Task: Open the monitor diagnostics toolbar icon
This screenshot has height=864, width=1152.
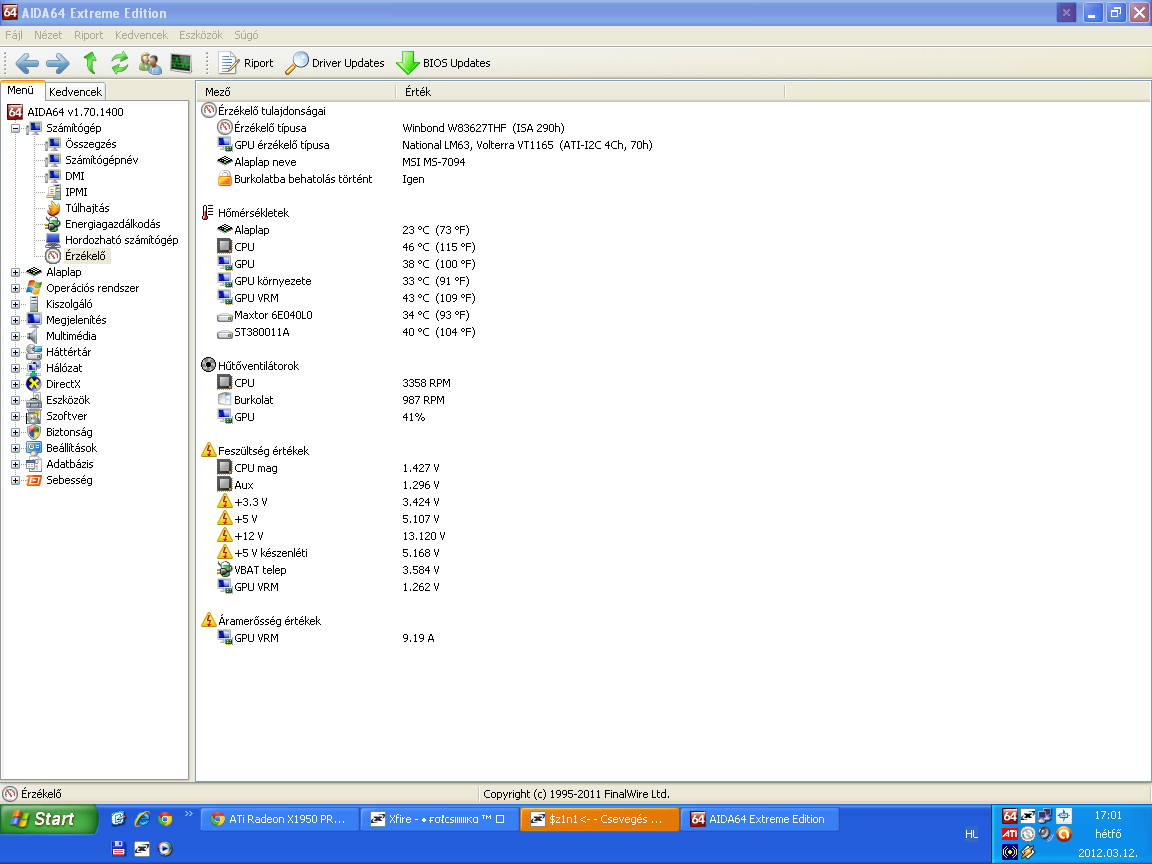Action: click(181, 63)
